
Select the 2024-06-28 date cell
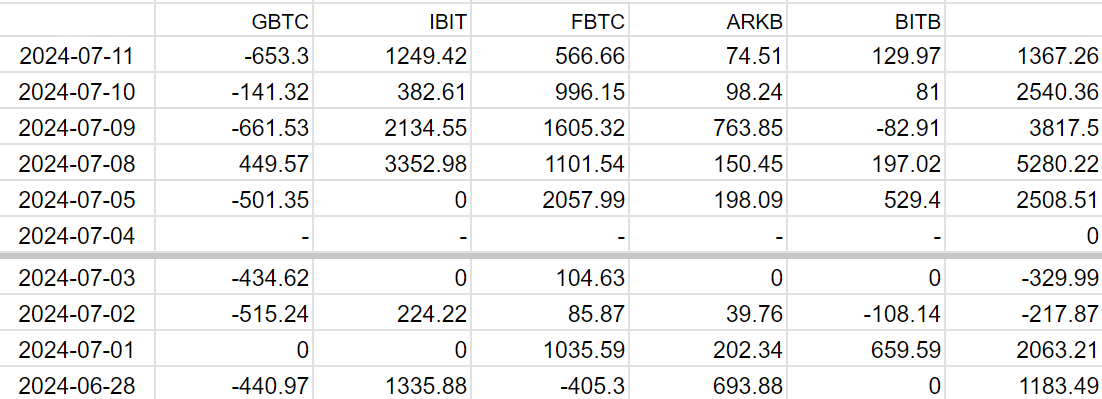pyautogui.click(x=77, y=384)
